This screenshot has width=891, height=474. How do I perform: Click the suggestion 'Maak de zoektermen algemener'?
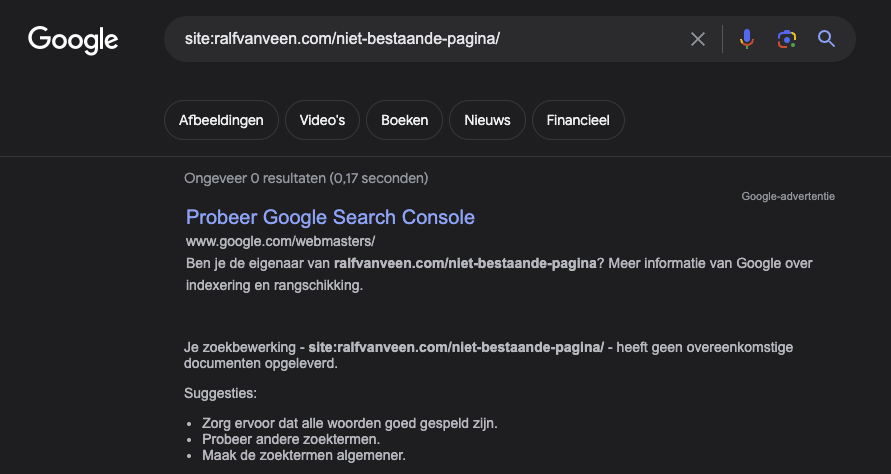click(x=304, y=455)
